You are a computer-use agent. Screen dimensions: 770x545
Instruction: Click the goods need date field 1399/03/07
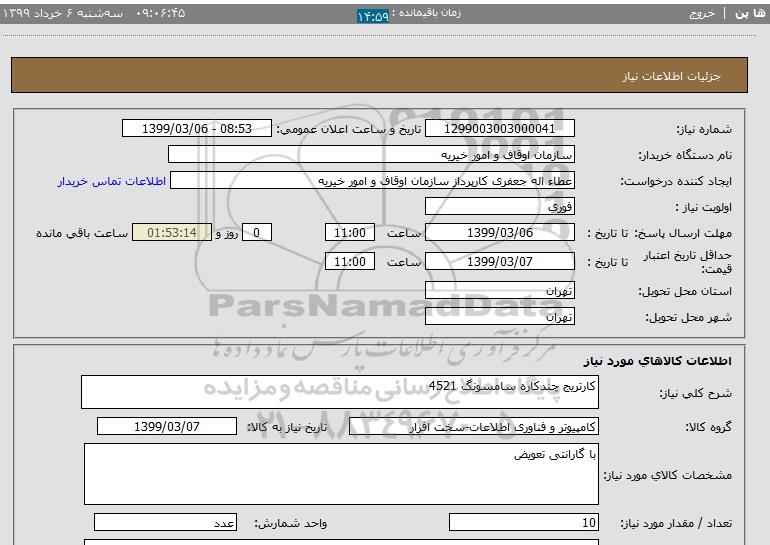(x=167, y=426)
